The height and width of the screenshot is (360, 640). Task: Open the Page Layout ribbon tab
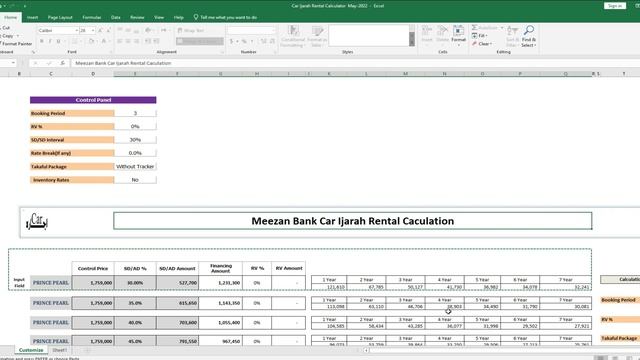(60, 18)
